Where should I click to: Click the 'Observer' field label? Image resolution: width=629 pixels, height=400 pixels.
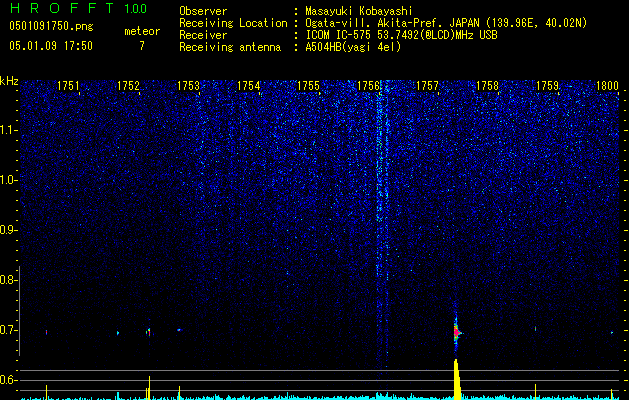pyautogui.click(x=203, y=11)
